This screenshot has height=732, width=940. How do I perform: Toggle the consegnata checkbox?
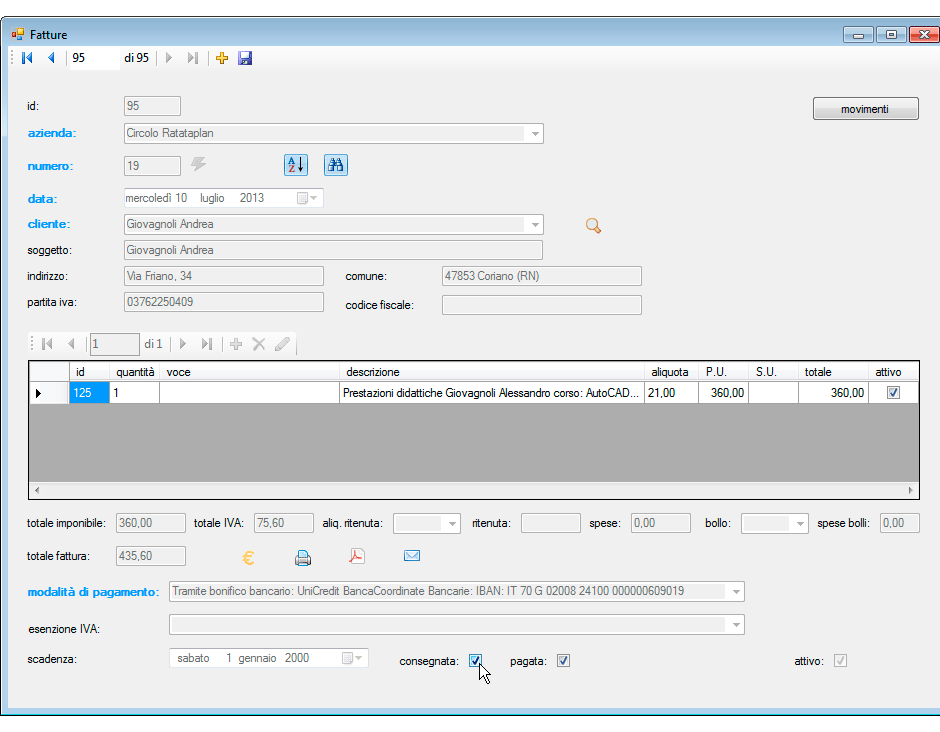(475, 661)
